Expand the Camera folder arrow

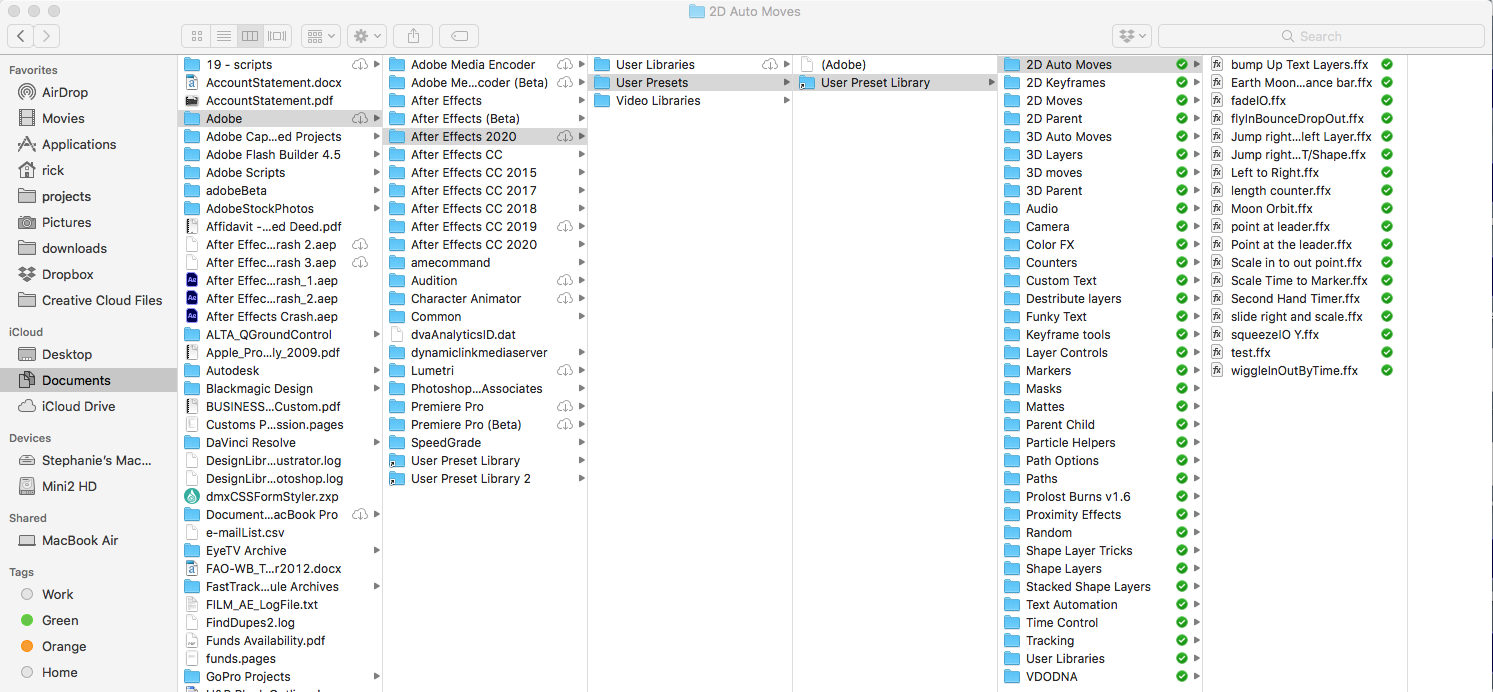point(1196,226)
